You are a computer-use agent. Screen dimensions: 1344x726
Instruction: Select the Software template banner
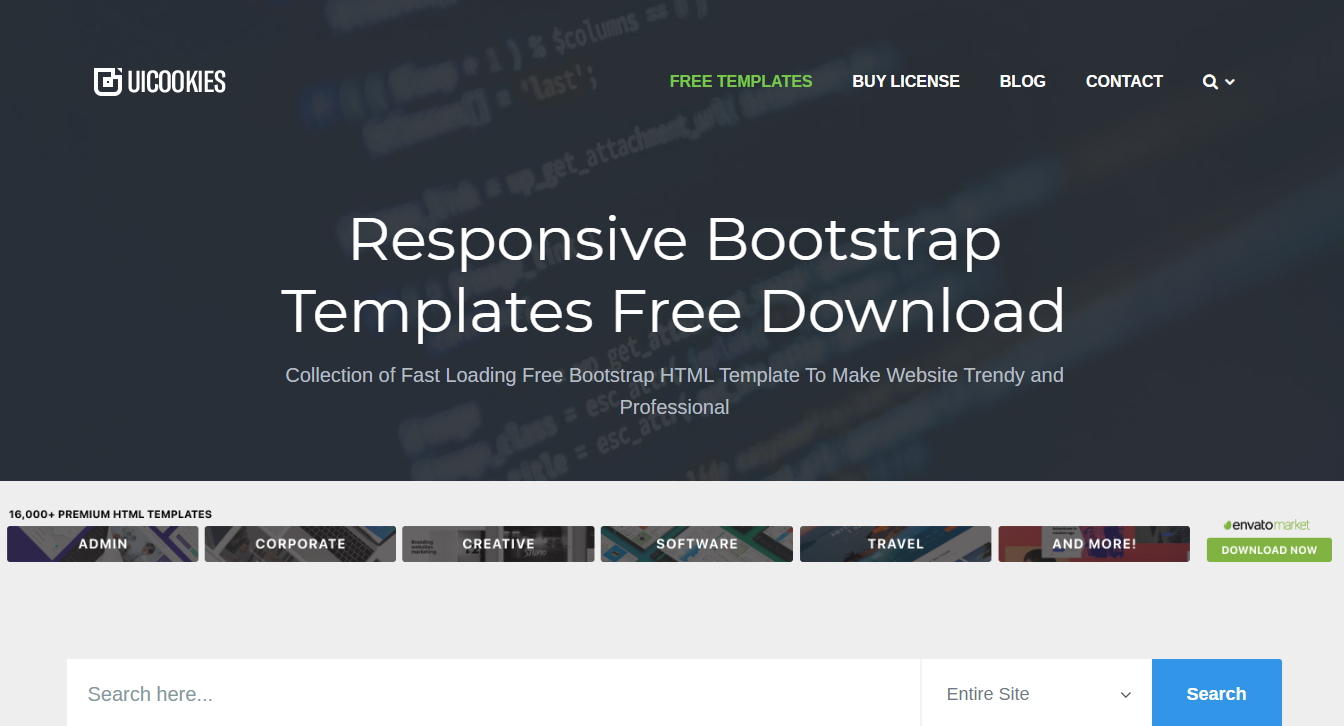coord(697,544)
